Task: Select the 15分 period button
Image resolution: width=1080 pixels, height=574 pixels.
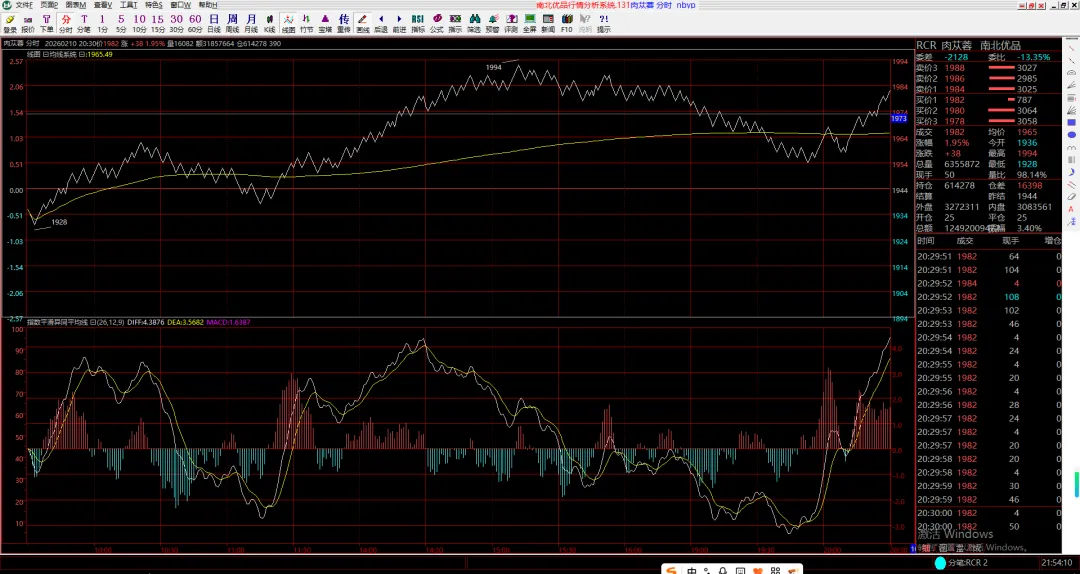Action: point(158,23)
